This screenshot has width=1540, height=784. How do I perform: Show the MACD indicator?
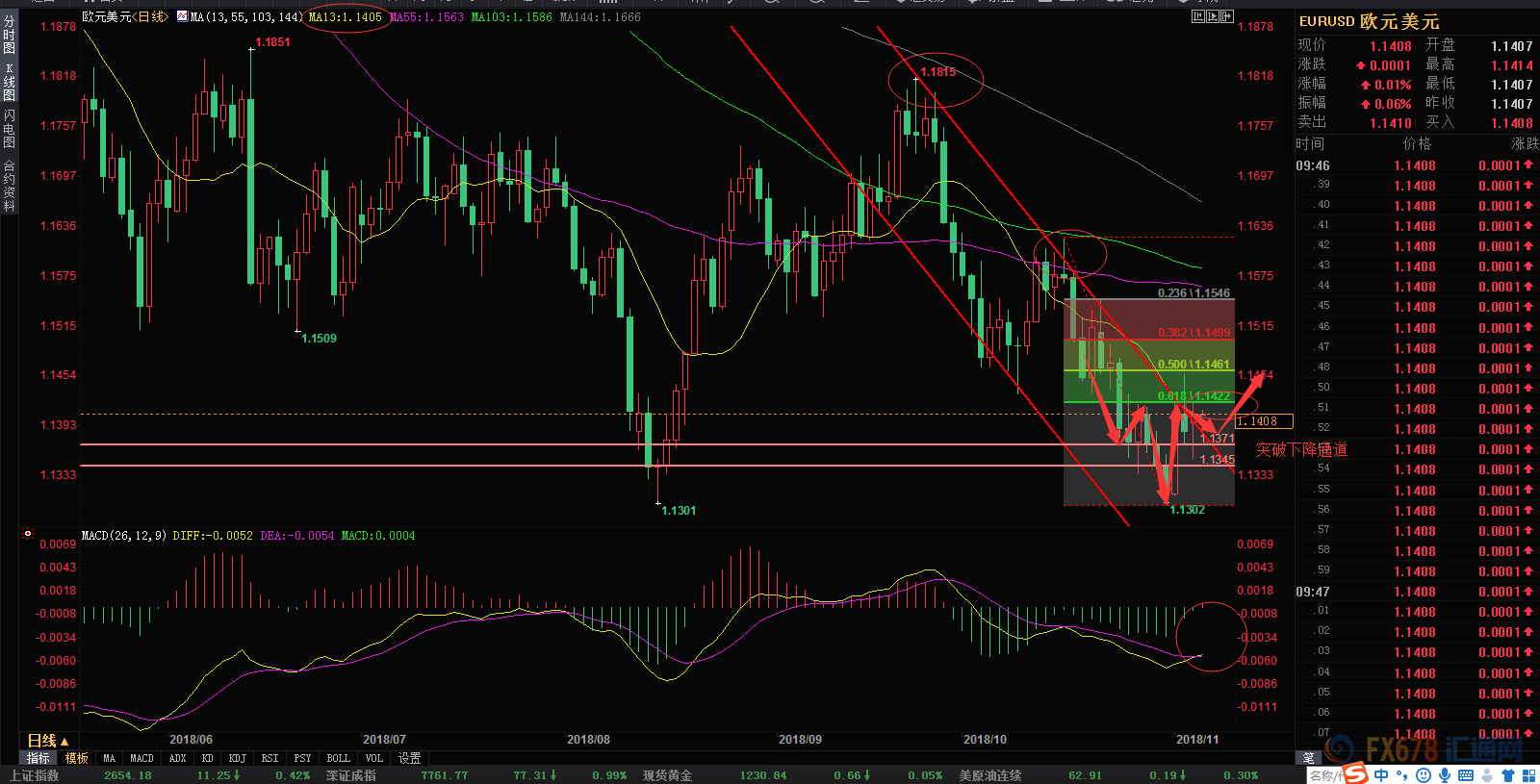pyautogui.click(x=141, y=758)
